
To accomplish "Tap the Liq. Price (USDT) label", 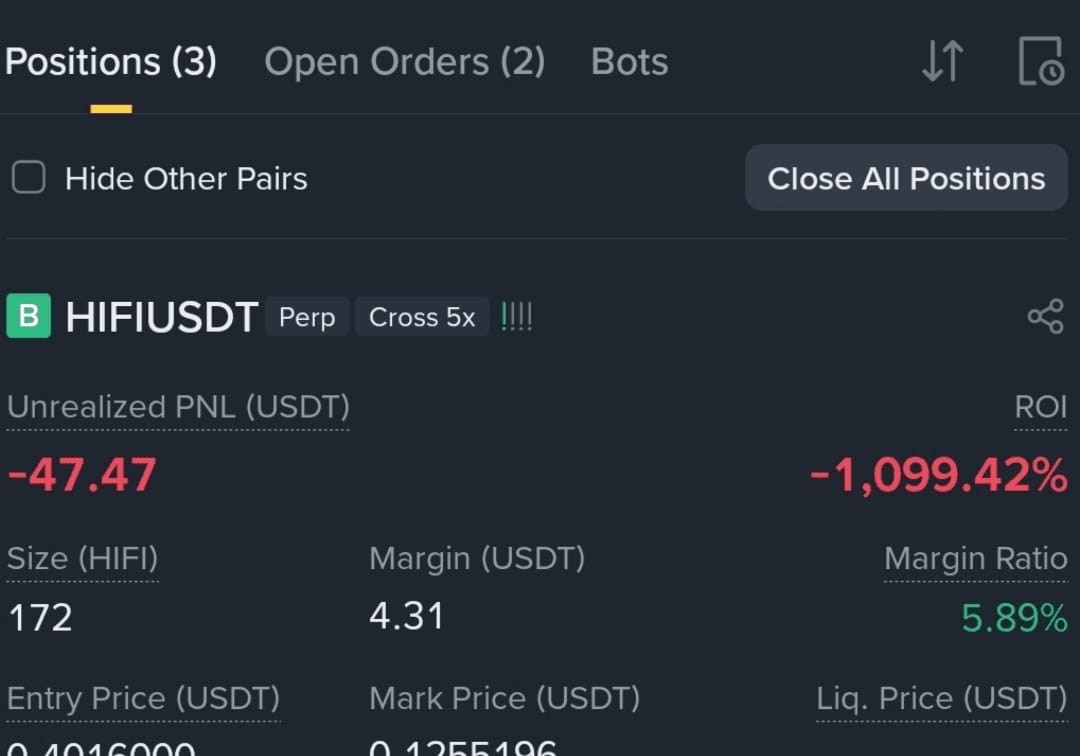I will point(942,699).
